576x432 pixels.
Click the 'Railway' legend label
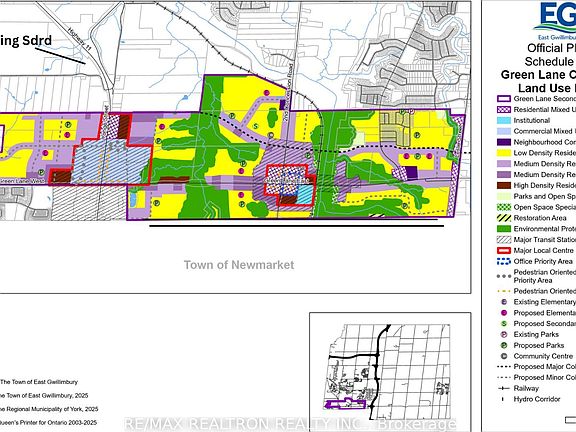point(526,388)
